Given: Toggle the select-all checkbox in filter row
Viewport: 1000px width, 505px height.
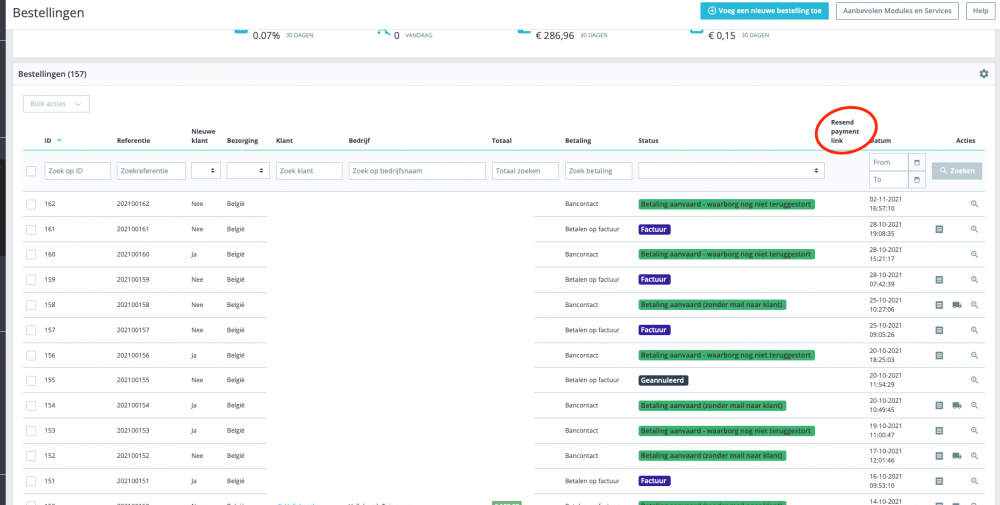Looking at the screenshot, I should point(31,171).
